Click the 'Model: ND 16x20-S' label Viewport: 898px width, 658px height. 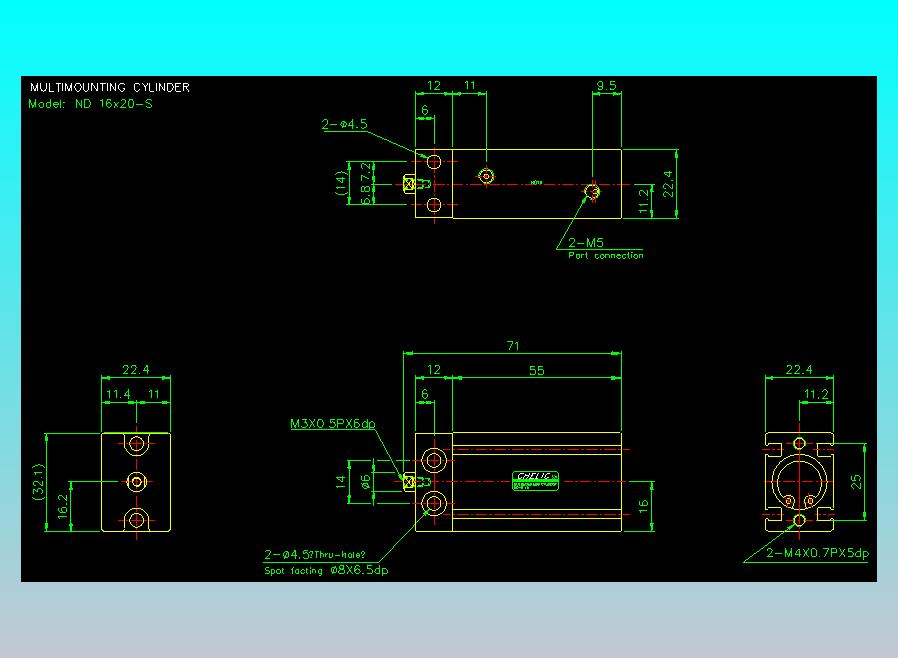(x=90, y=104)
